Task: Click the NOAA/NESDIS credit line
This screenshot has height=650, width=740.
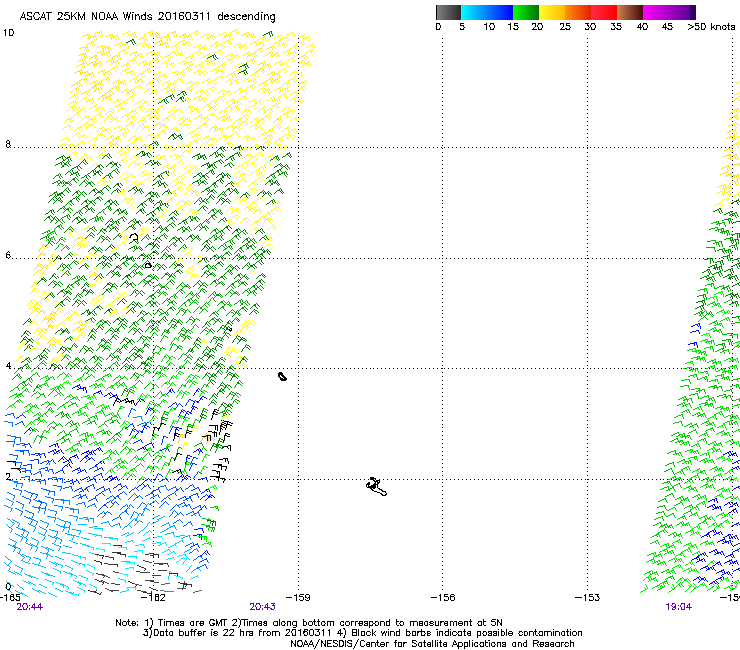Action: 432,644
